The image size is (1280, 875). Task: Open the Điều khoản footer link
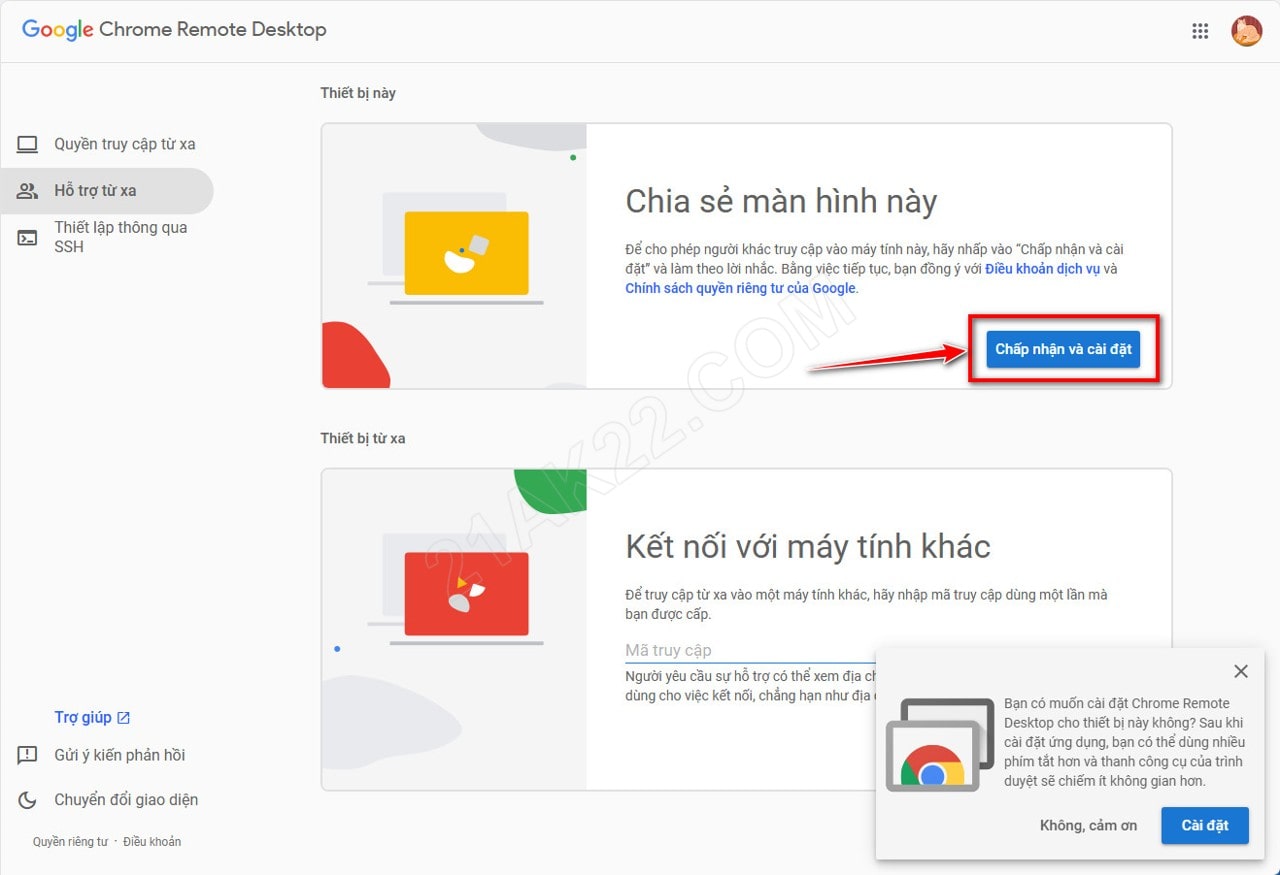pyautogui.click(x=152, y=842)
